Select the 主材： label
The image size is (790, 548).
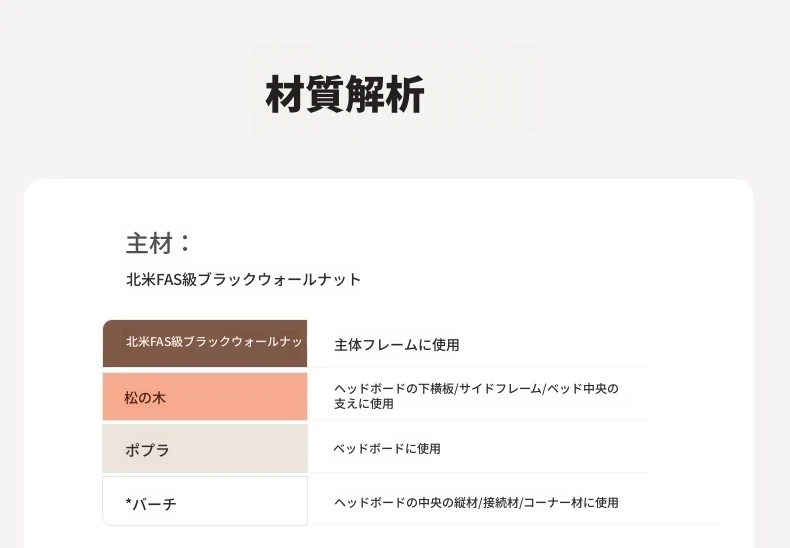[x=159, y=243]
